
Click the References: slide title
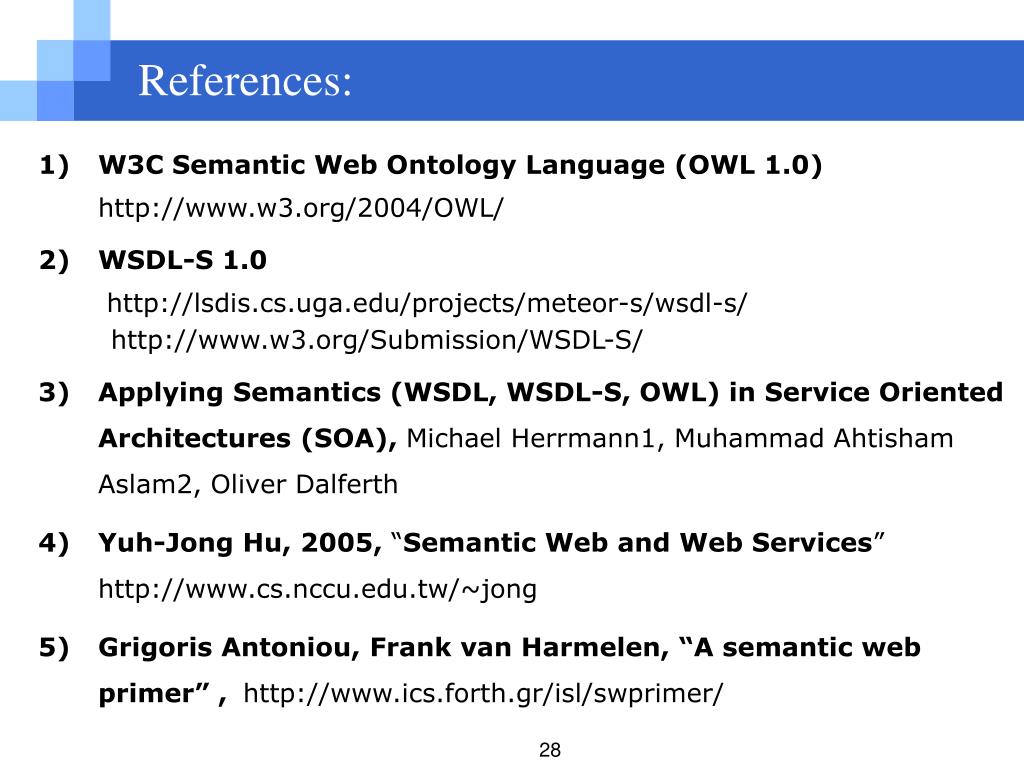pyautogui.click(x=245, y=81)
